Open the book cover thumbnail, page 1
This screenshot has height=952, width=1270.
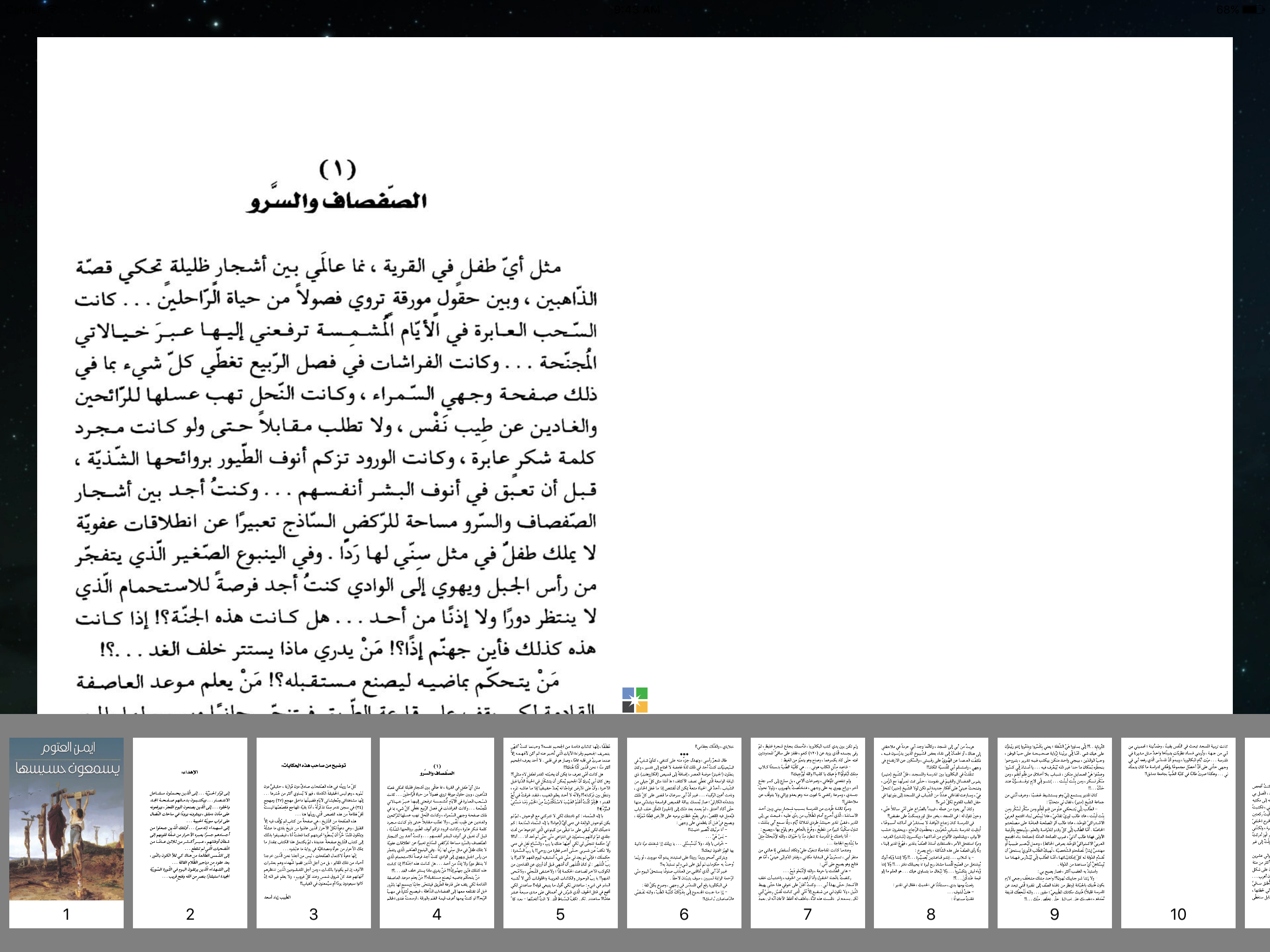pyautogui.click(x=66, y=832)
